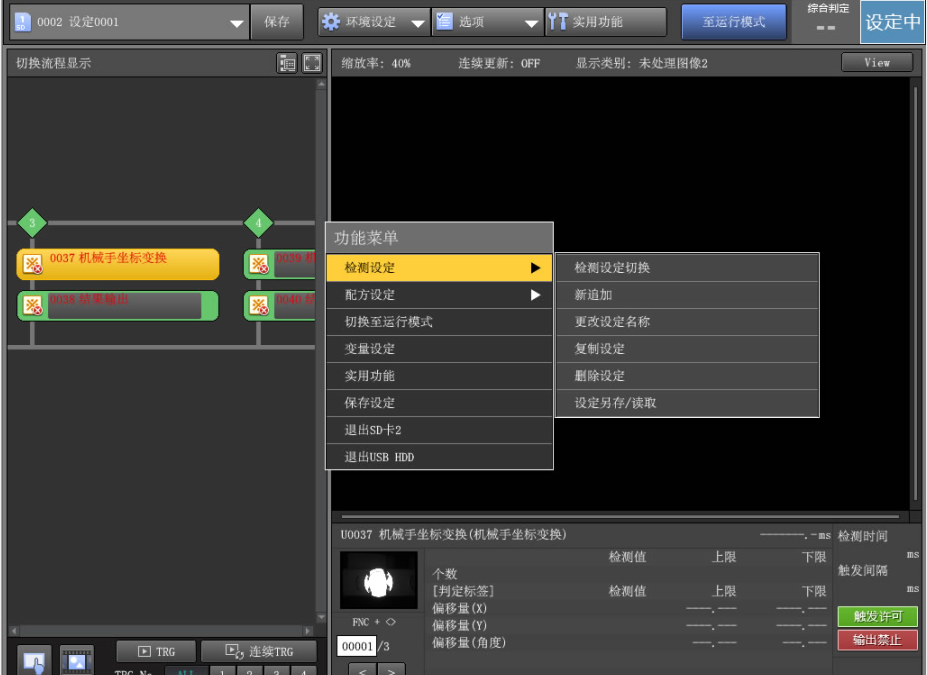The image size is (927, 675).
Task: Select trigger number ALL
Action: tap(186, 671)
